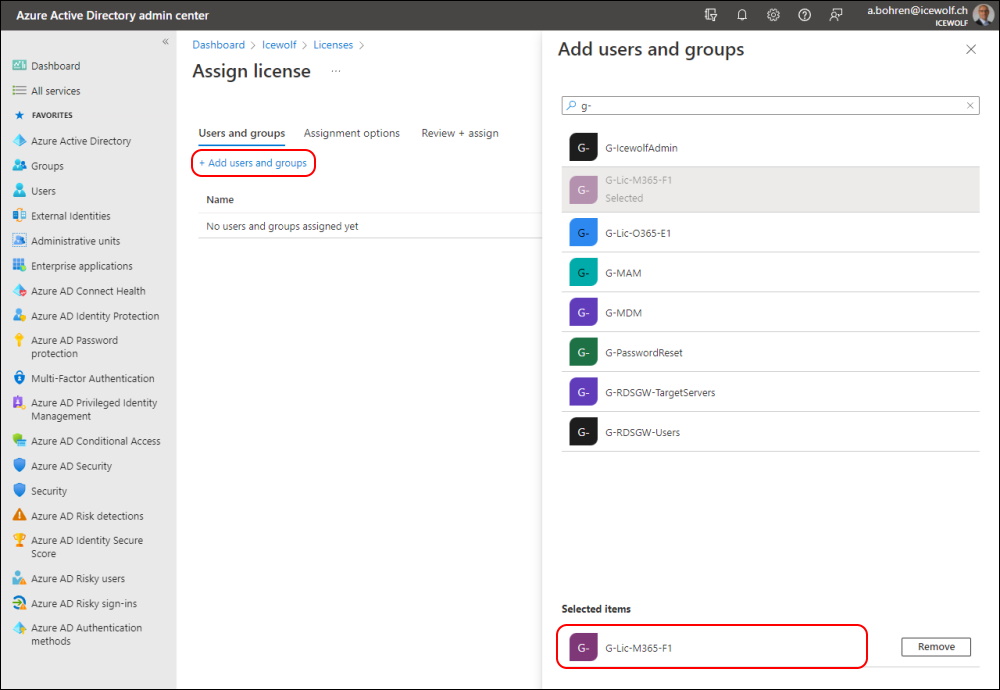Click the help question mark icon
1000x690 pixels.
point(804,15)
